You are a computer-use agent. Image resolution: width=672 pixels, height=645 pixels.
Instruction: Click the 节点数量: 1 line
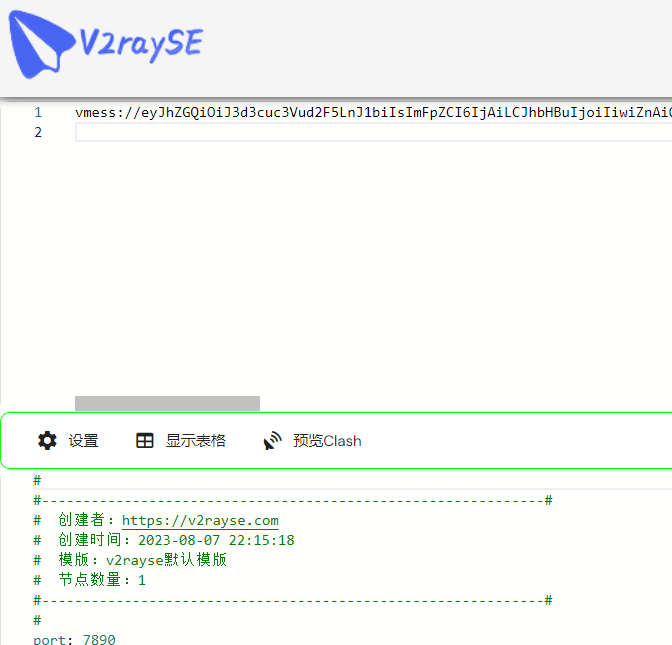tap(102, 580)
